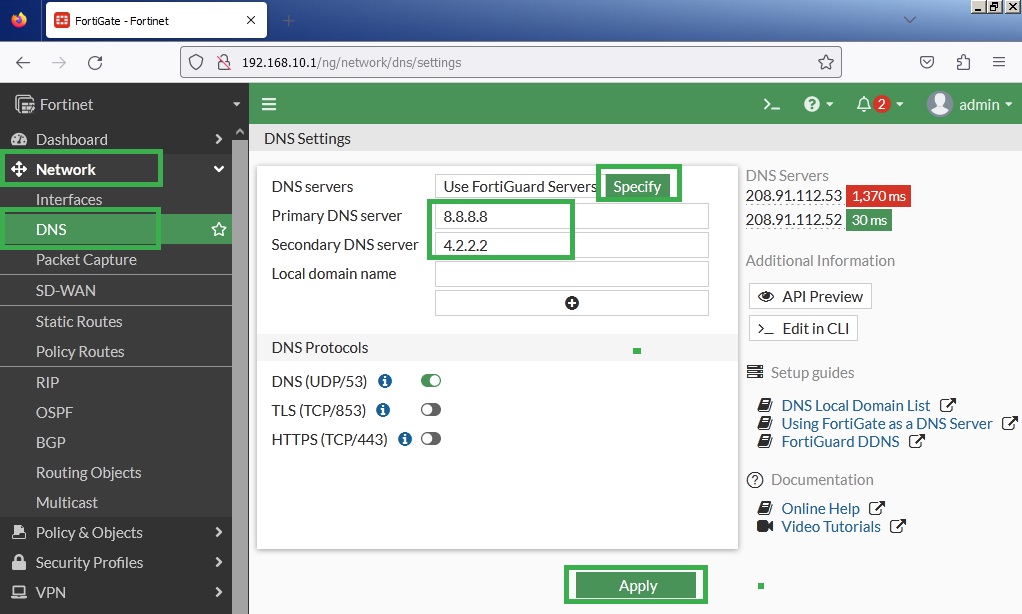
Task: Enable the TLS (TCP/853) toggle
Action: click(431, 410)
